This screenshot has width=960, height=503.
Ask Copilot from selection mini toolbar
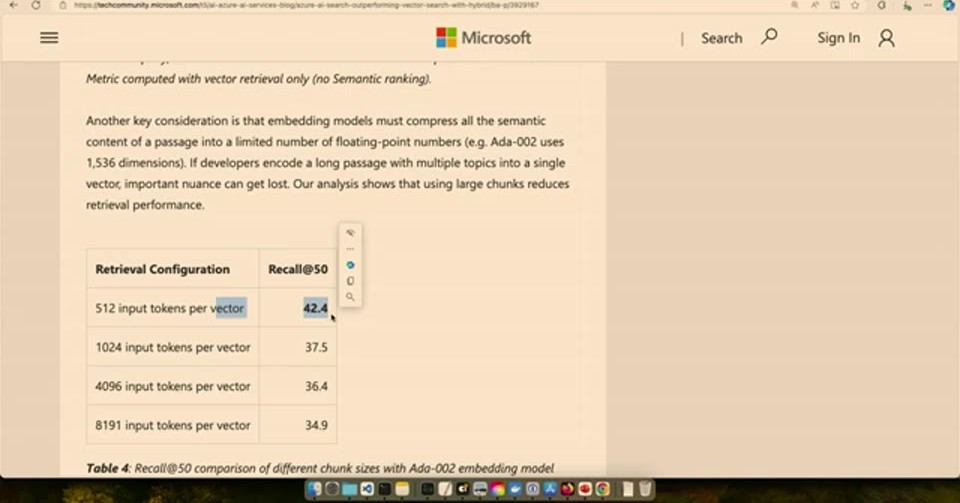[x=350, y=265]
